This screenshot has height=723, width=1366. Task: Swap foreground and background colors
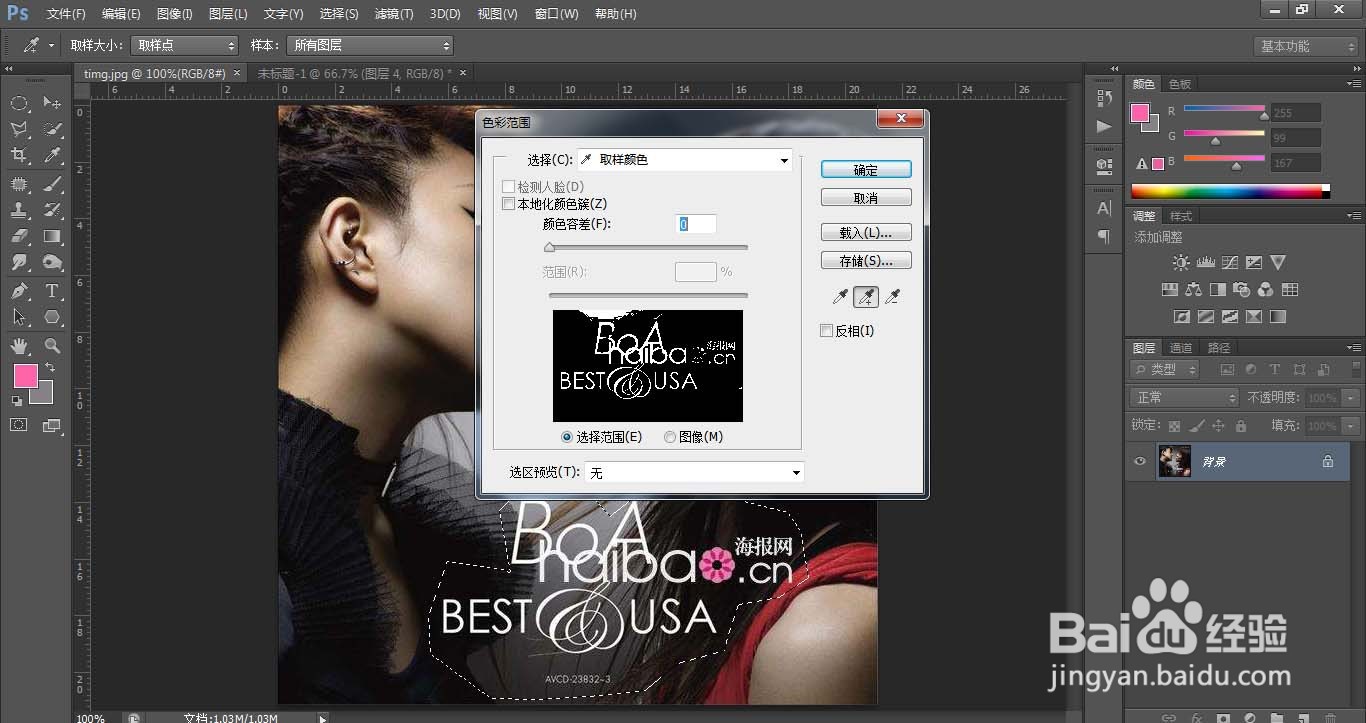point(50,368)
